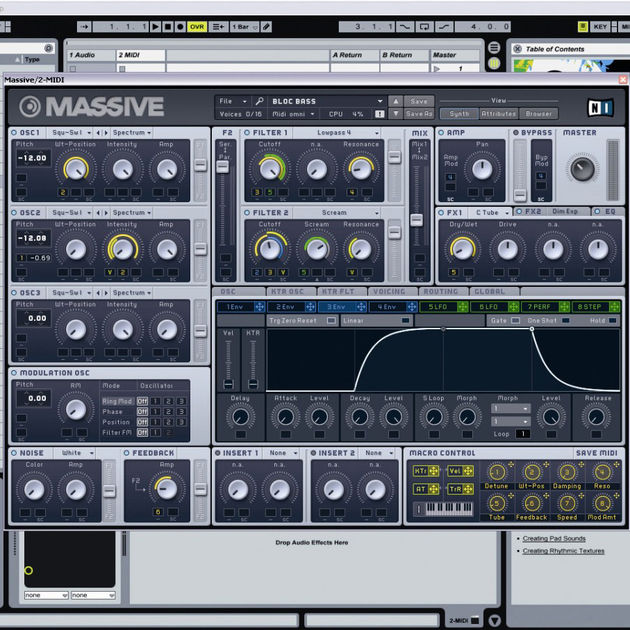Toggle the pencil draw mode icon
This screenshot has height=630, width=630.
(266, 27)
